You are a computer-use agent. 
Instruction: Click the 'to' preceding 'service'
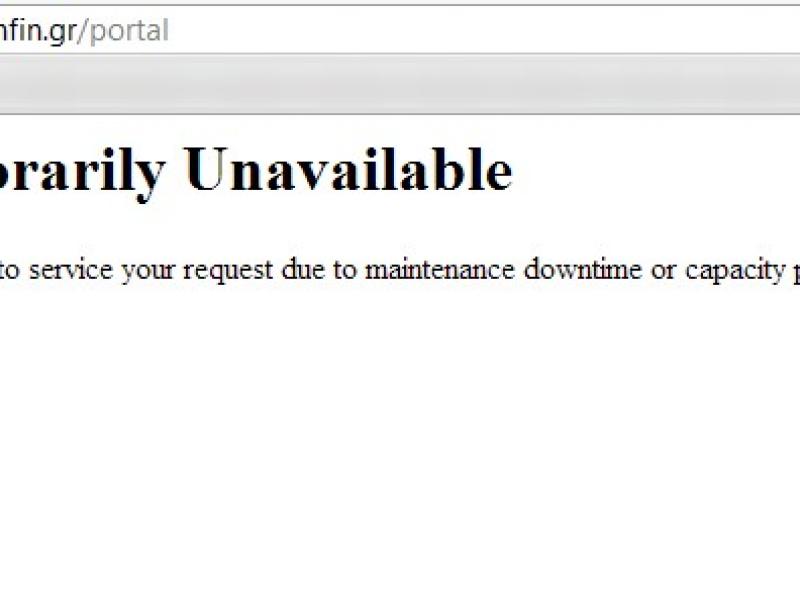(10, 270)
